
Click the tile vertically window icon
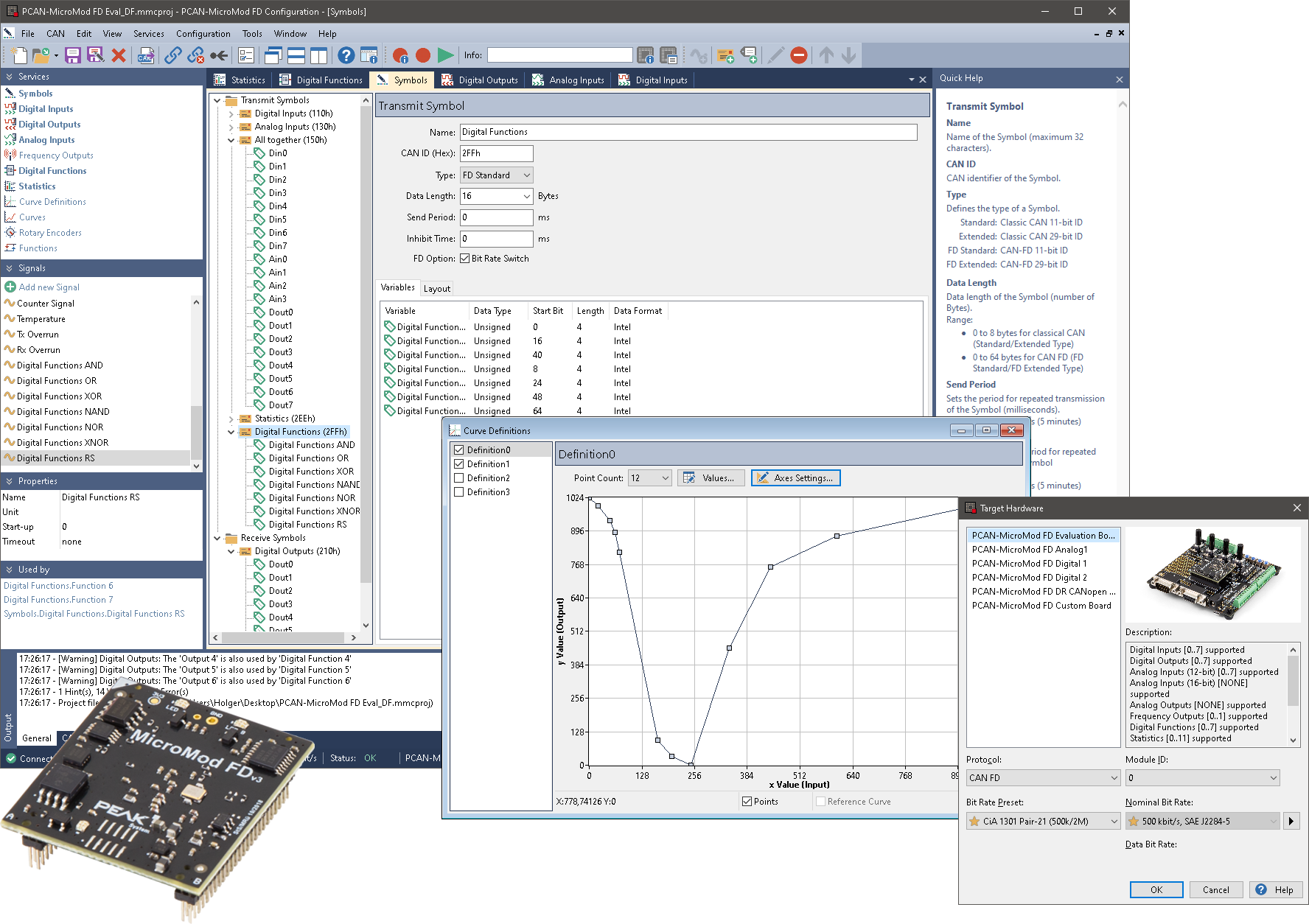pos(318,55)
